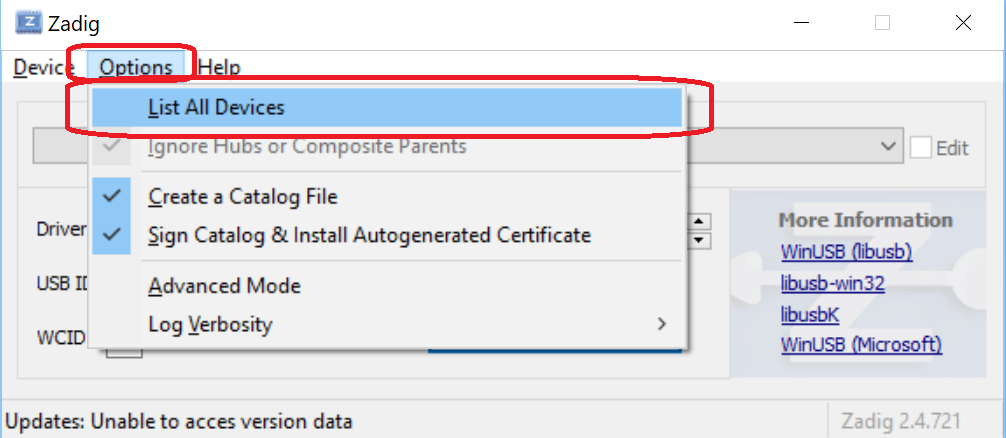
Task: Toggle Create a Catalog File option
Action: [x=387, y=196]
